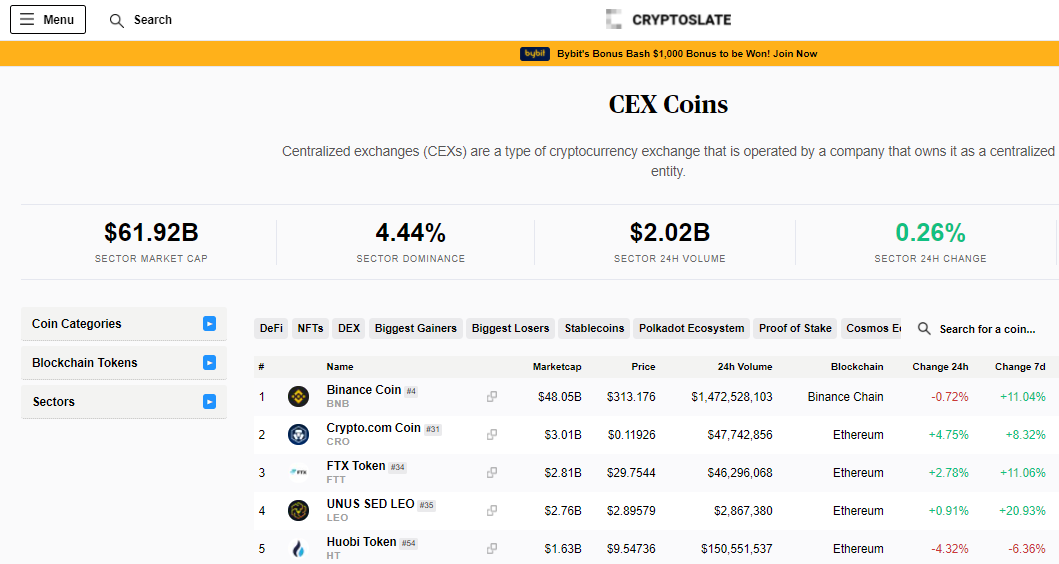
Task: Click the Crypto.com Coin logo icon
Action: click(x=298, y=434)
